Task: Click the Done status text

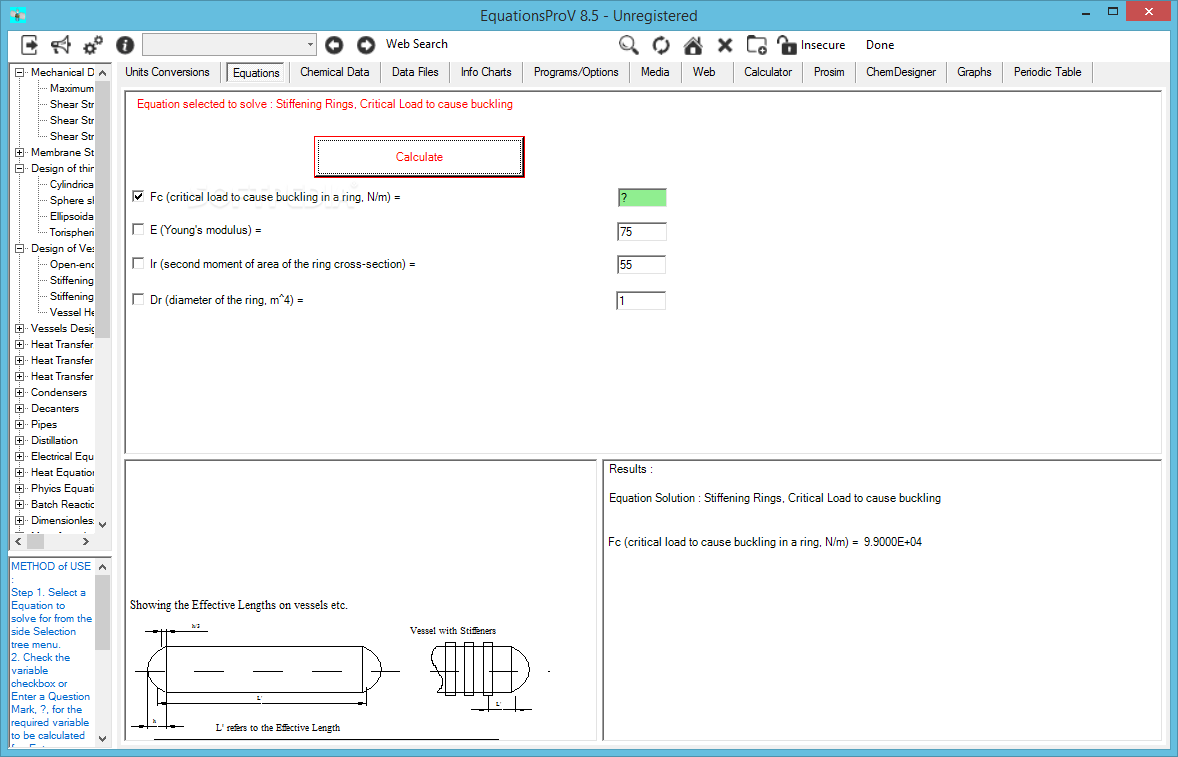Action: tap(880, 45)
